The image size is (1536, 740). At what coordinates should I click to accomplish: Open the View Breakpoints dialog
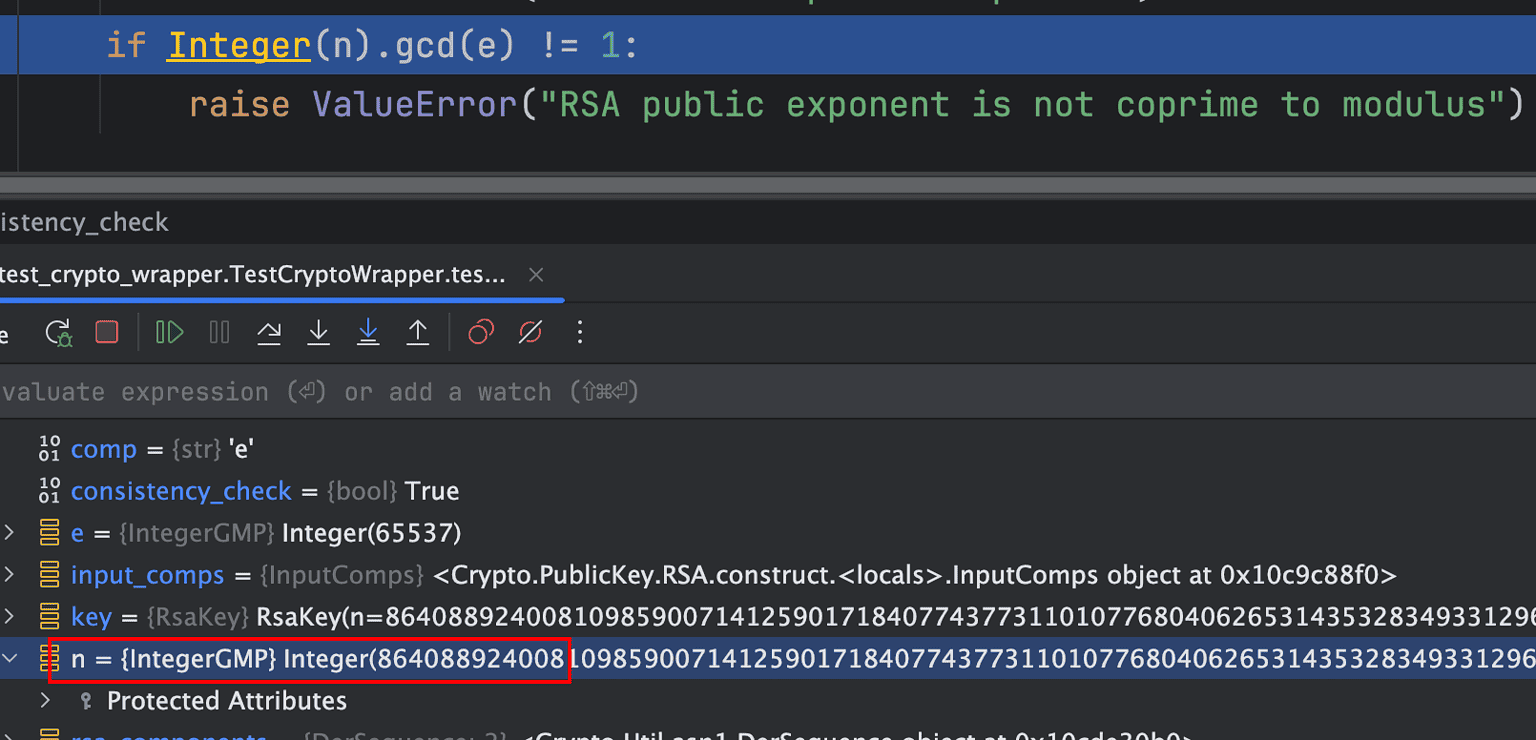[481, 332]
